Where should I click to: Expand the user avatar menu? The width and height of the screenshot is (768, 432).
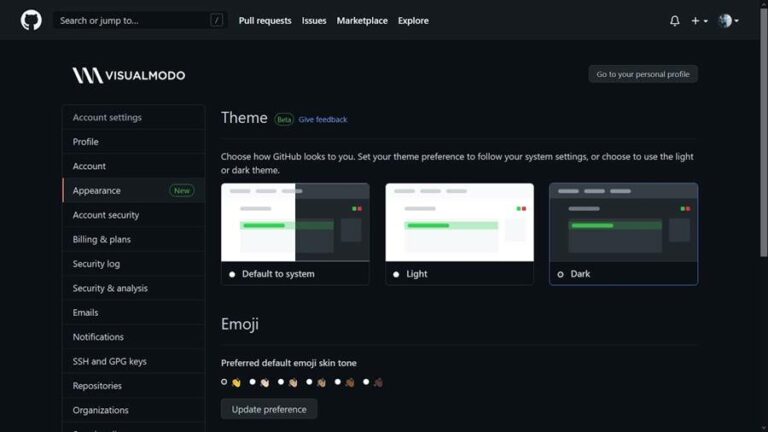[x=728, y=21]
